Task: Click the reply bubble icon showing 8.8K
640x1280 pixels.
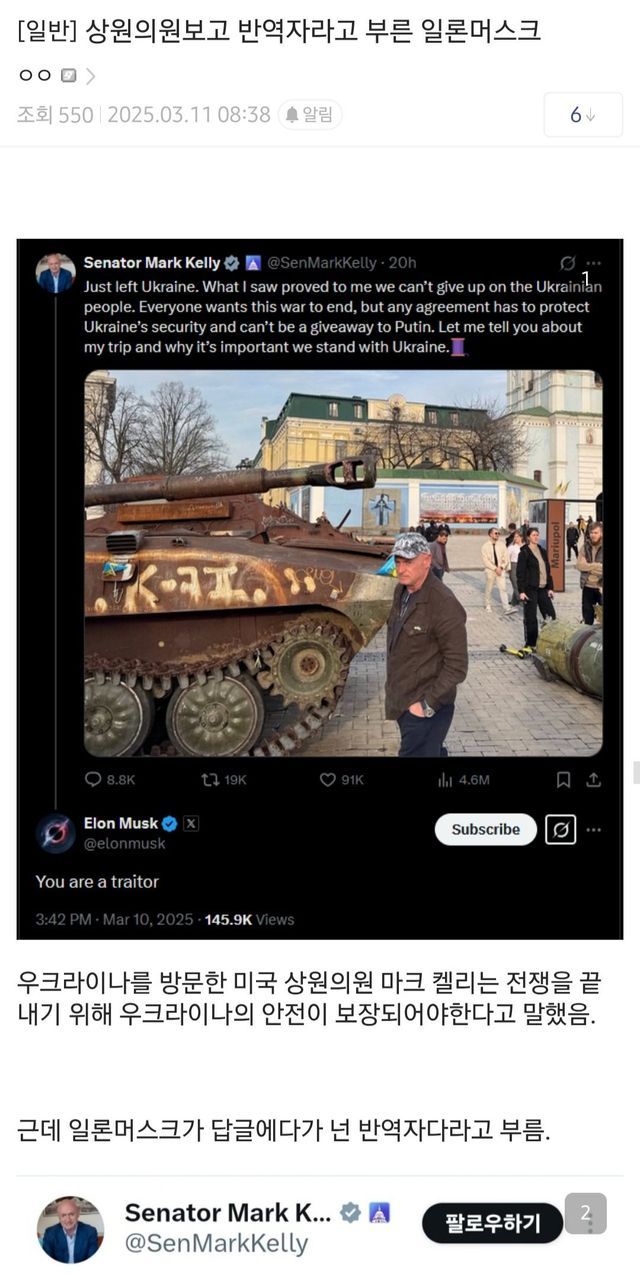Action: (94, 780)
